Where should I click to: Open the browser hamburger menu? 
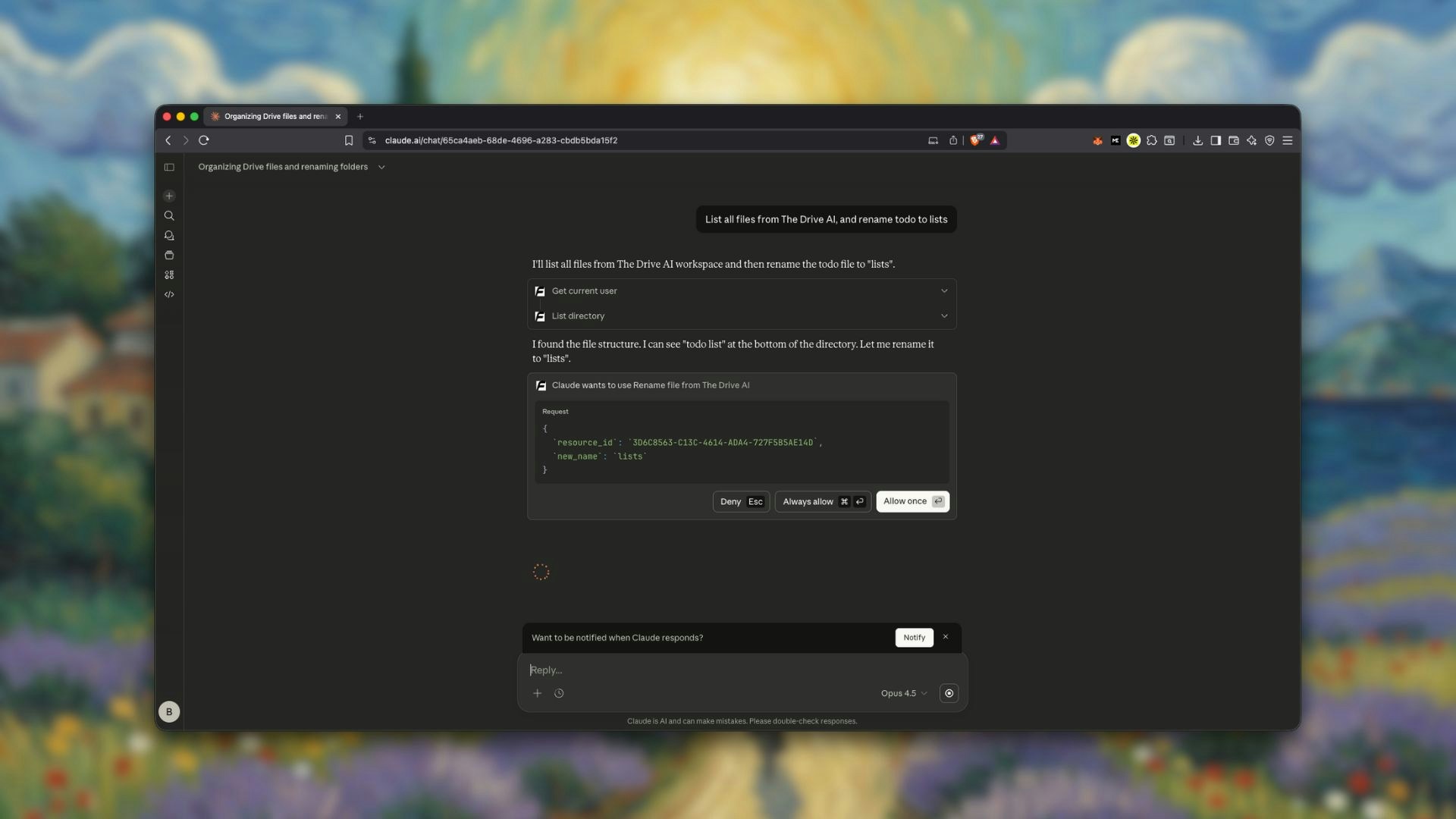point(1288,140)
